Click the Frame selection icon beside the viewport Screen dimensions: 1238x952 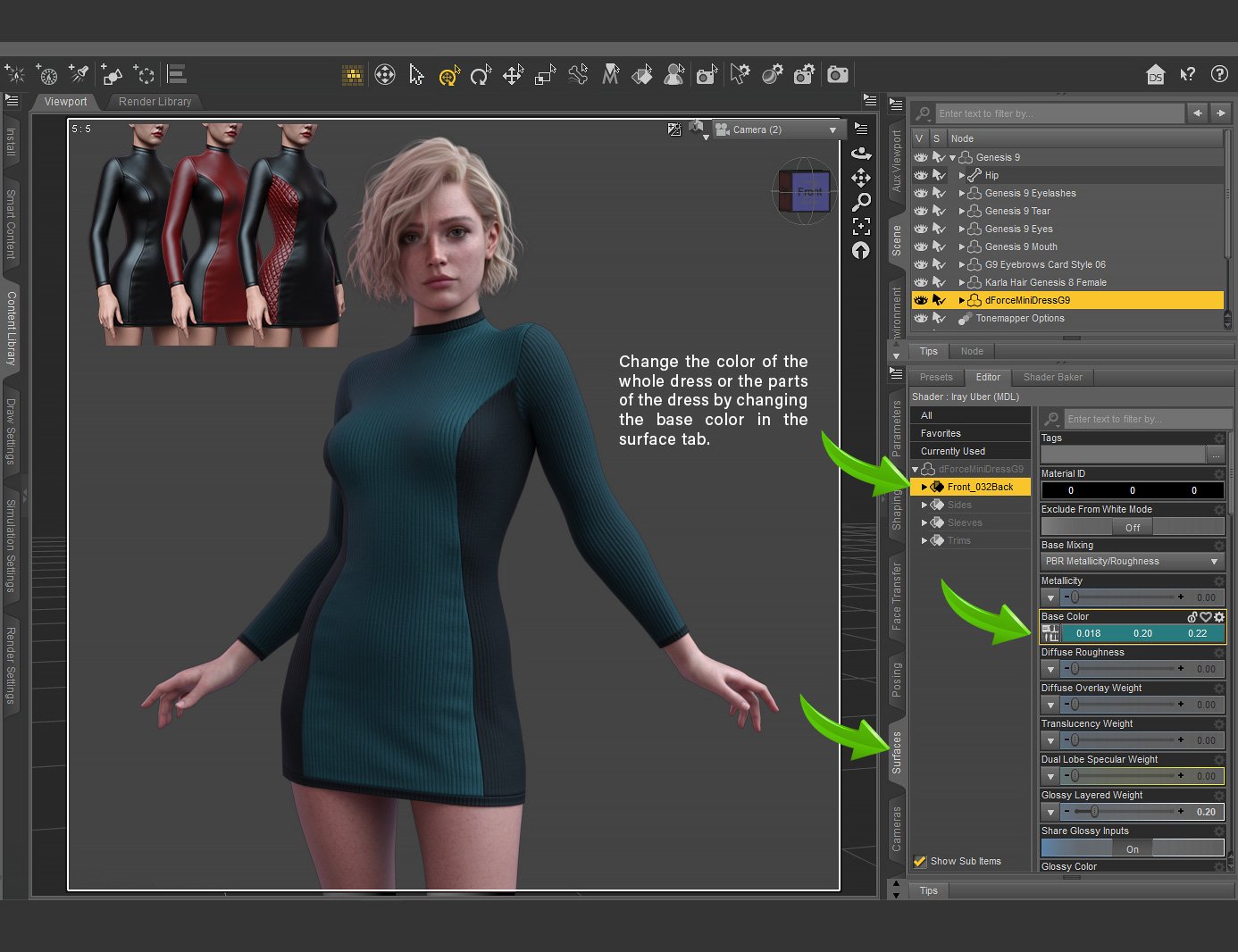[860, 226]
